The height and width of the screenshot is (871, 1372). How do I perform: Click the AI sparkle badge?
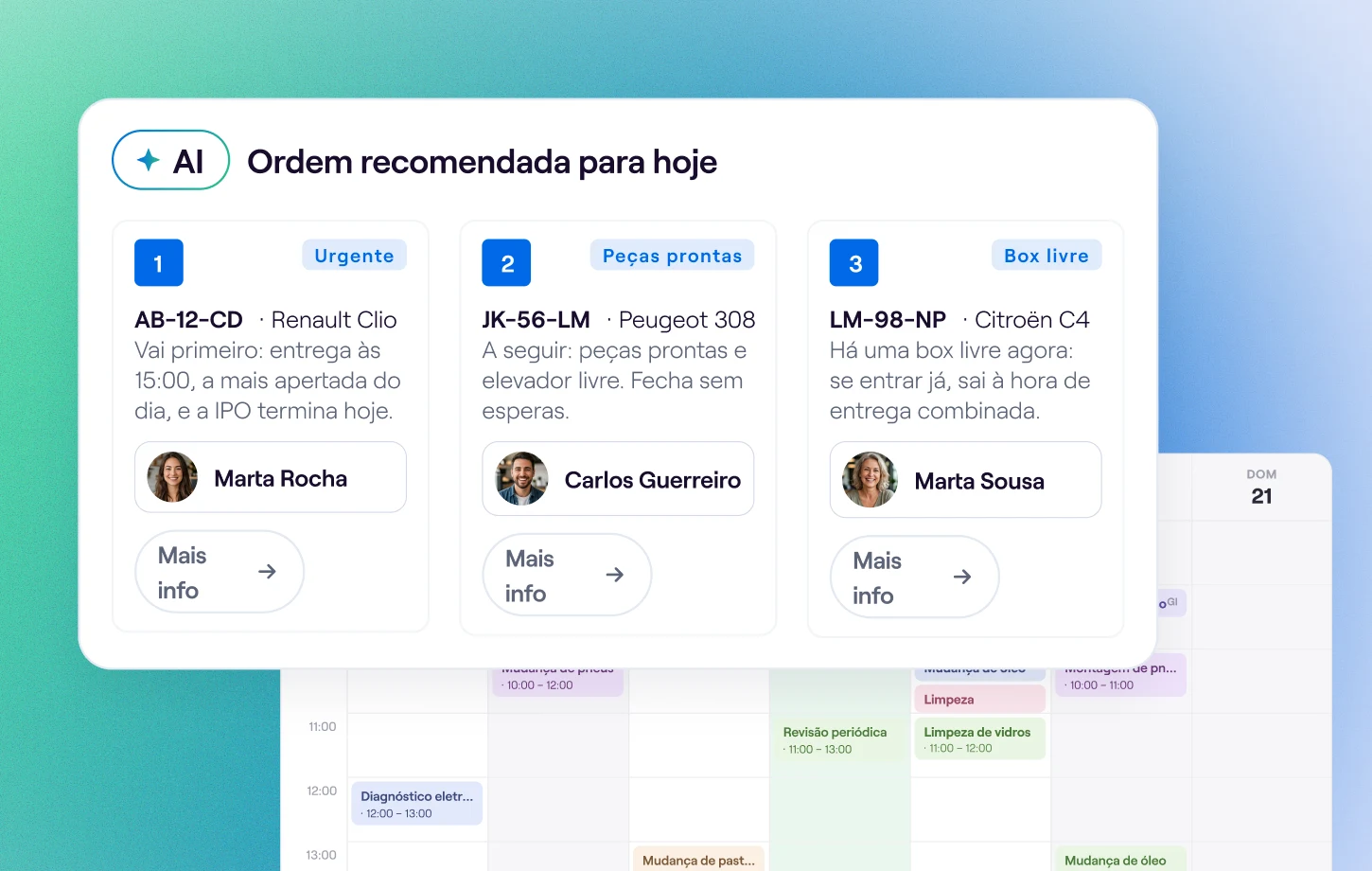(171, 160)
